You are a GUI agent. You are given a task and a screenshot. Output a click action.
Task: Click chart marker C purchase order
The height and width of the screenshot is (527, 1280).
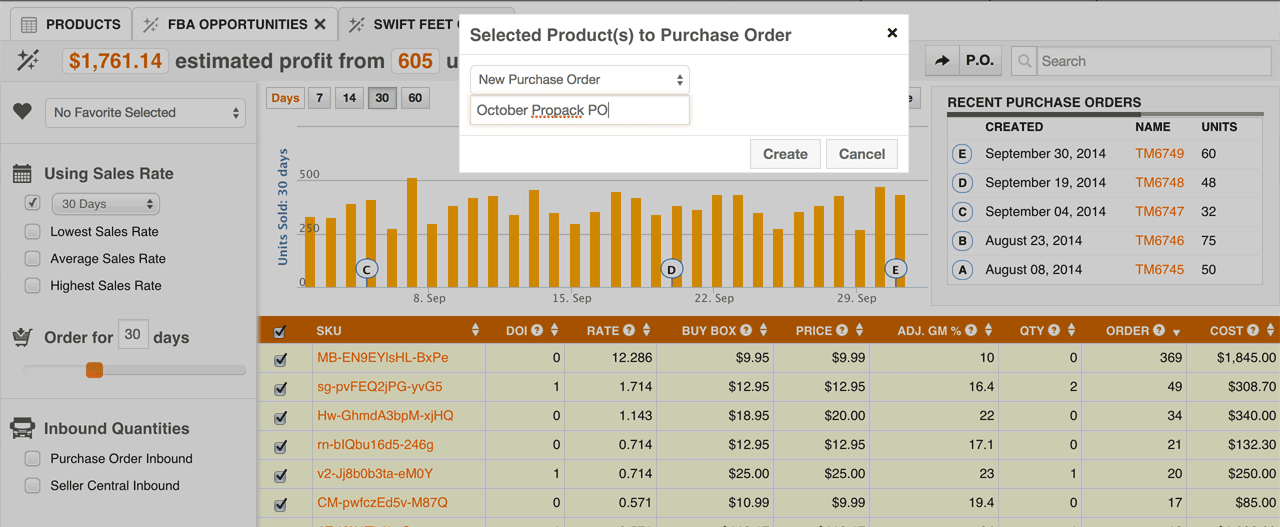(x=367, y=269)
